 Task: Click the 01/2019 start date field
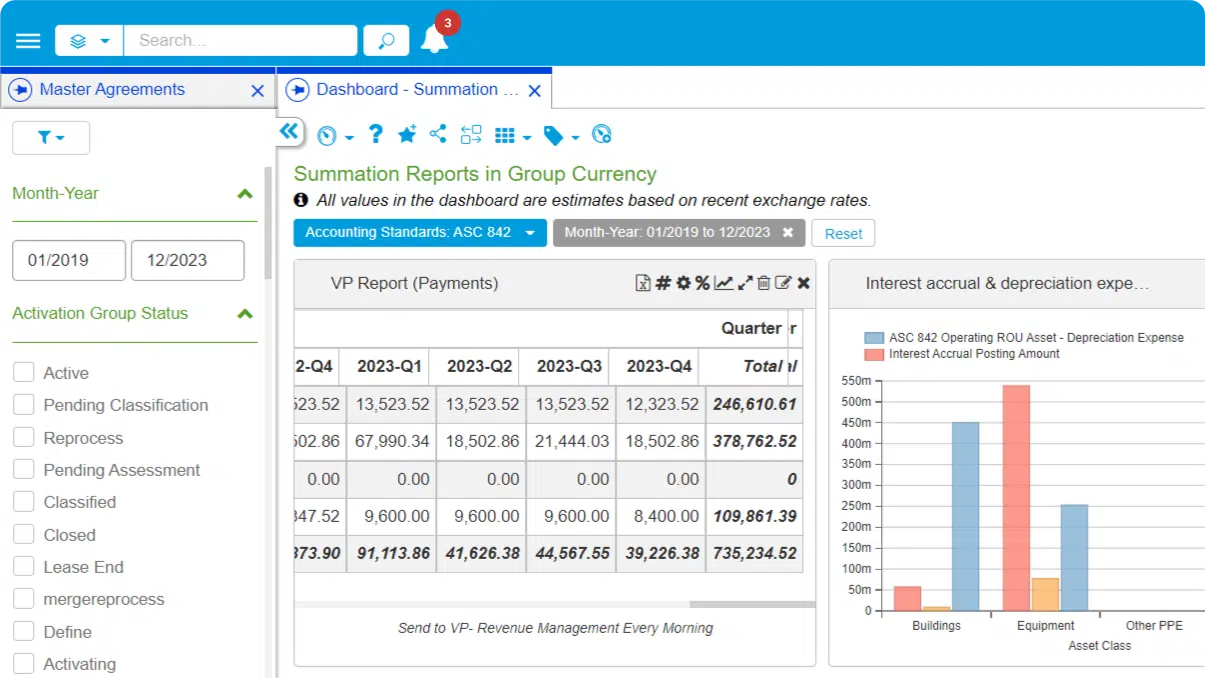[69, 260]
